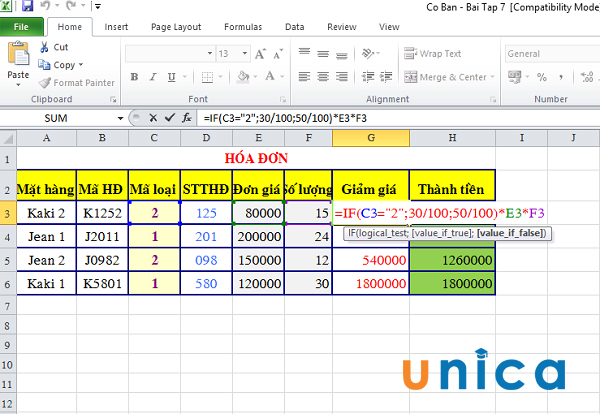Cancel the formula entry with the X icon

pos(155,118)
